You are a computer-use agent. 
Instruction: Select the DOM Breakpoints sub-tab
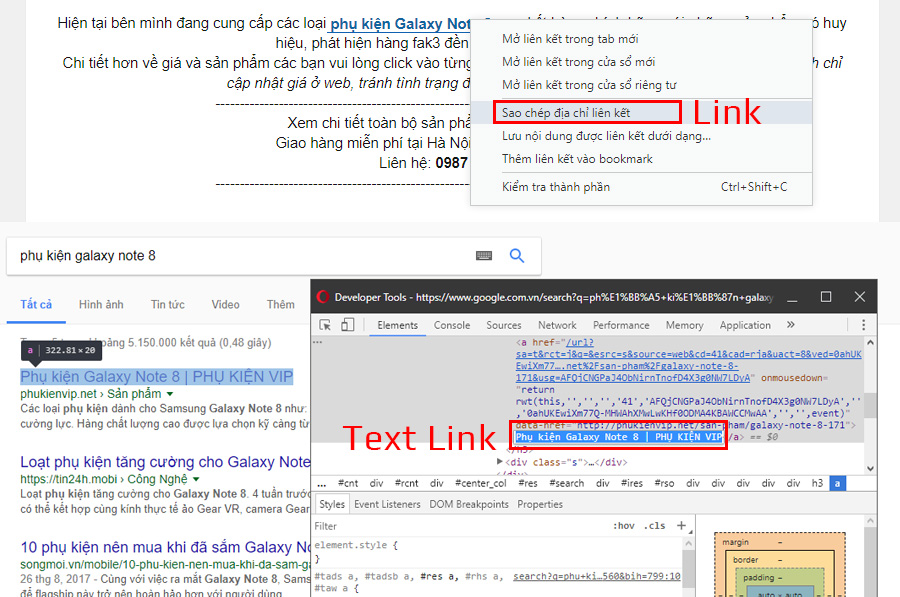point(469,504)
